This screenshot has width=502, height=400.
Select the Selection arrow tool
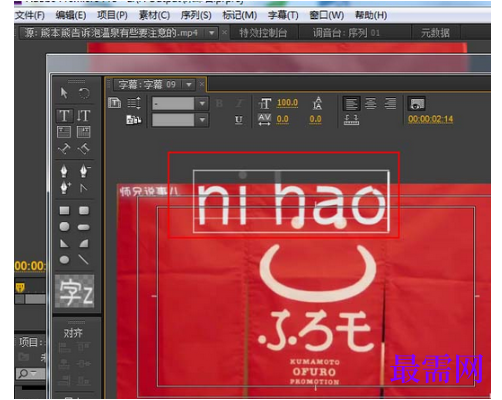coord(64,93)
